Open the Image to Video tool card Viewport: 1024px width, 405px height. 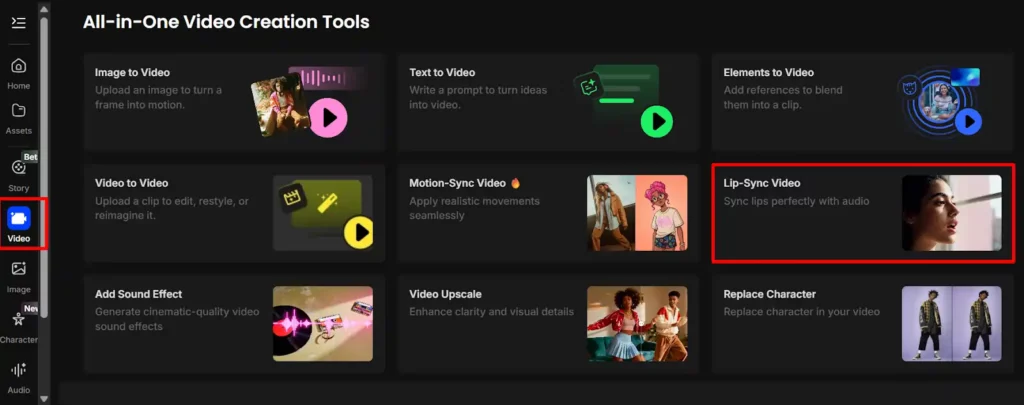tap(234, 102)
